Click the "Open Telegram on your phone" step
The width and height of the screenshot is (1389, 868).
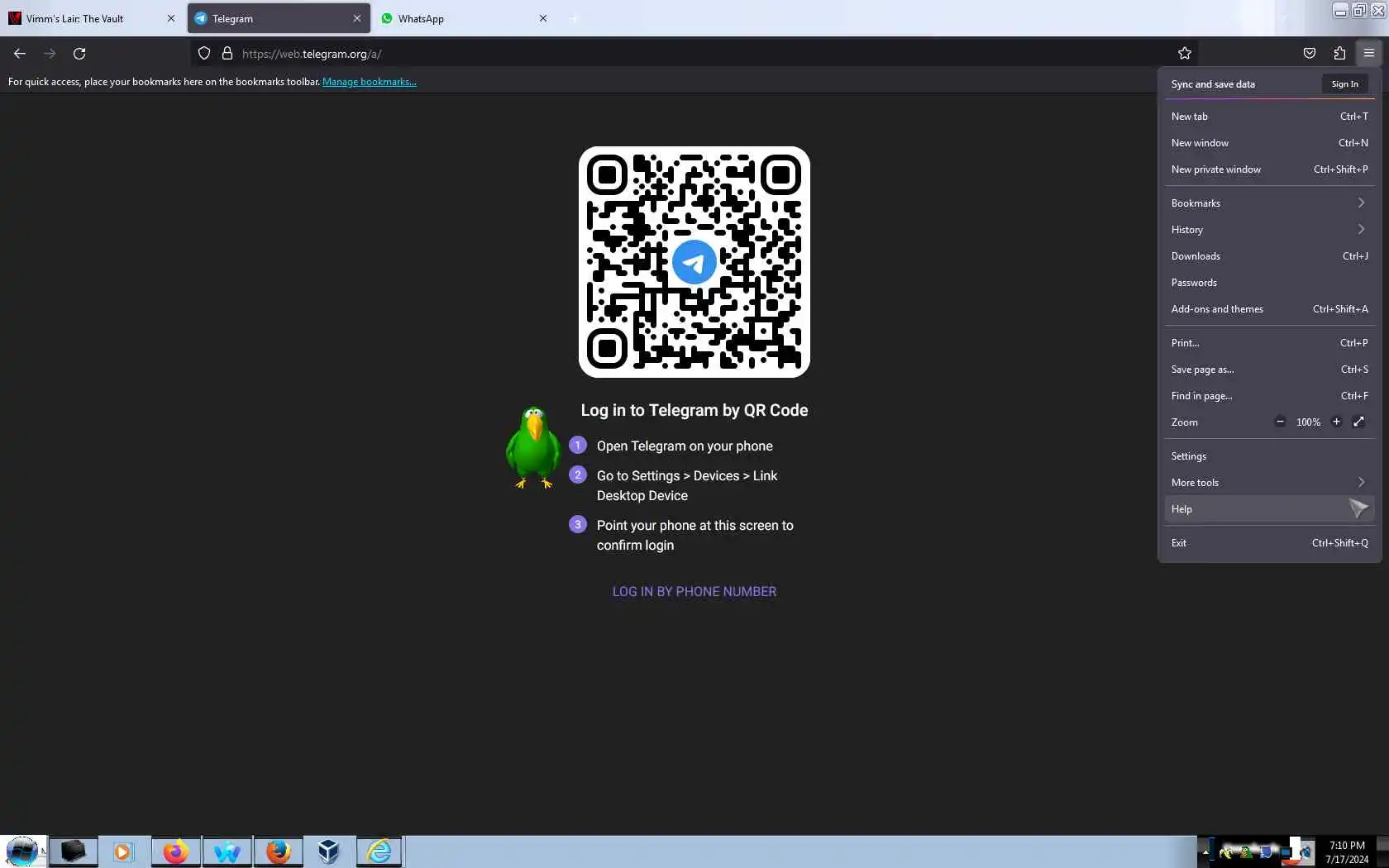click(685, 446)
